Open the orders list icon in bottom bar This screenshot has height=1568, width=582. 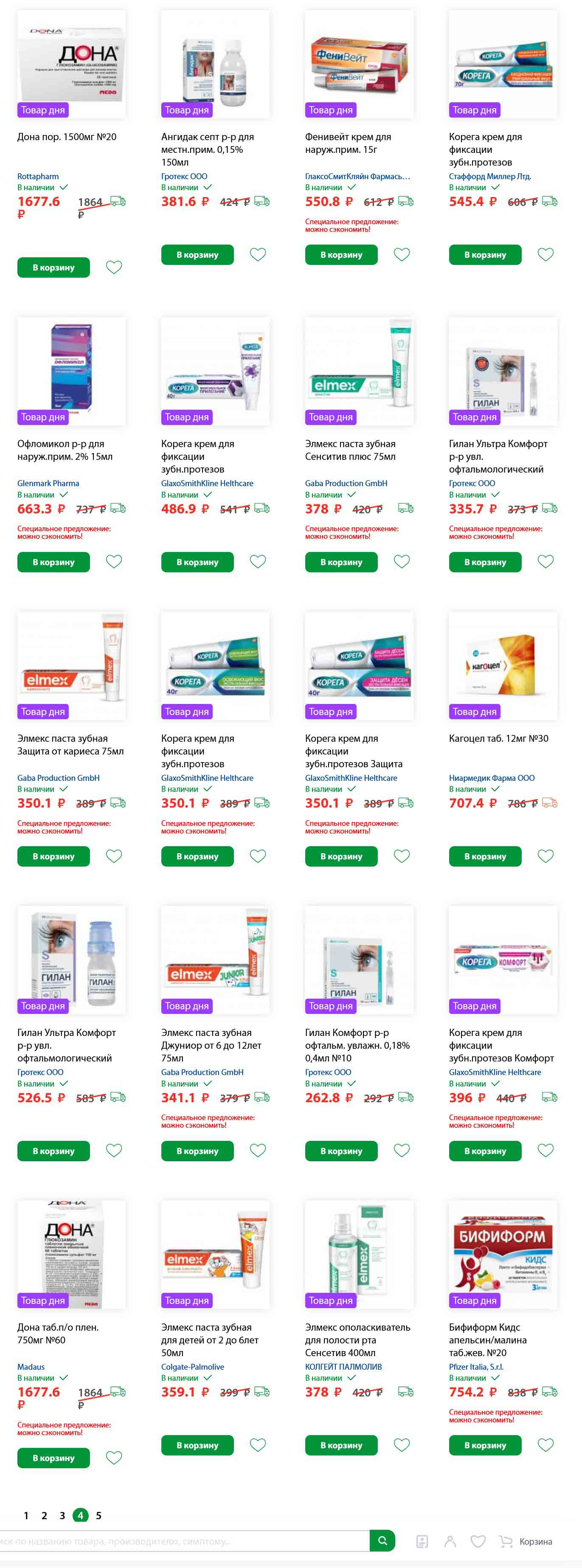[x=422, y=1541]
